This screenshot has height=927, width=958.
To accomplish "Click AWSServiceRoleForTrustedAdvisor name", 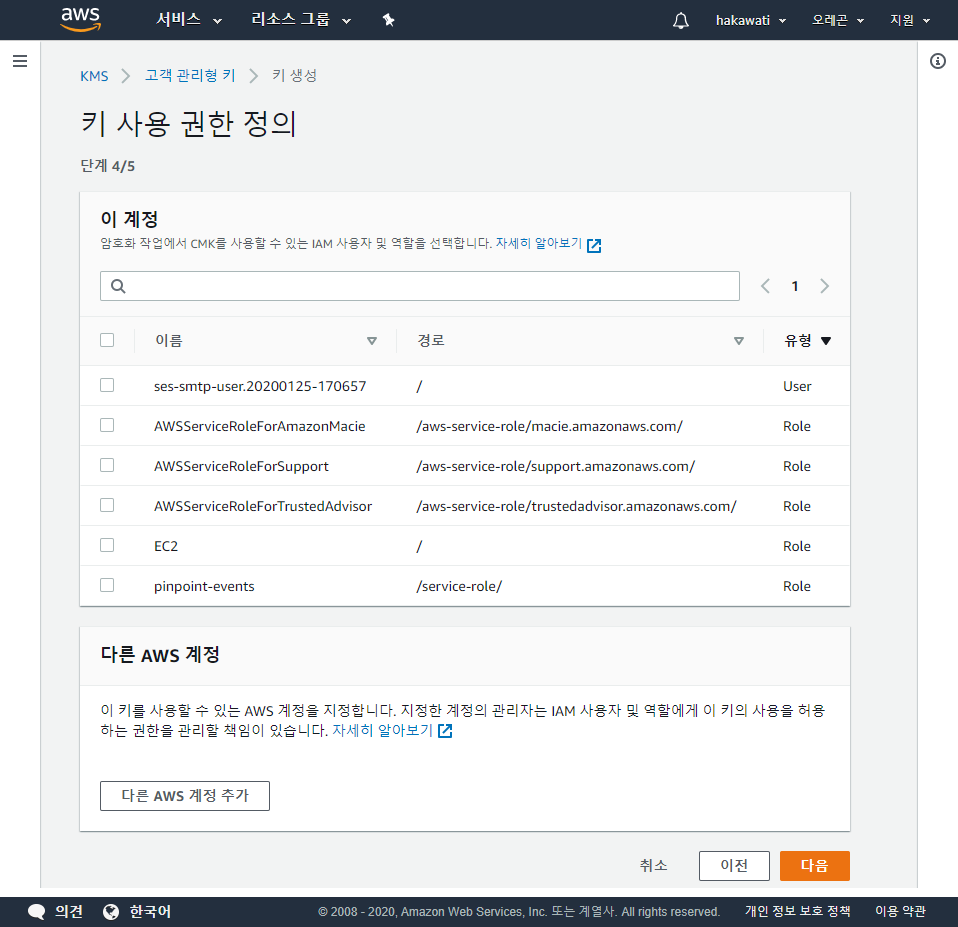I will click(263, 506).
